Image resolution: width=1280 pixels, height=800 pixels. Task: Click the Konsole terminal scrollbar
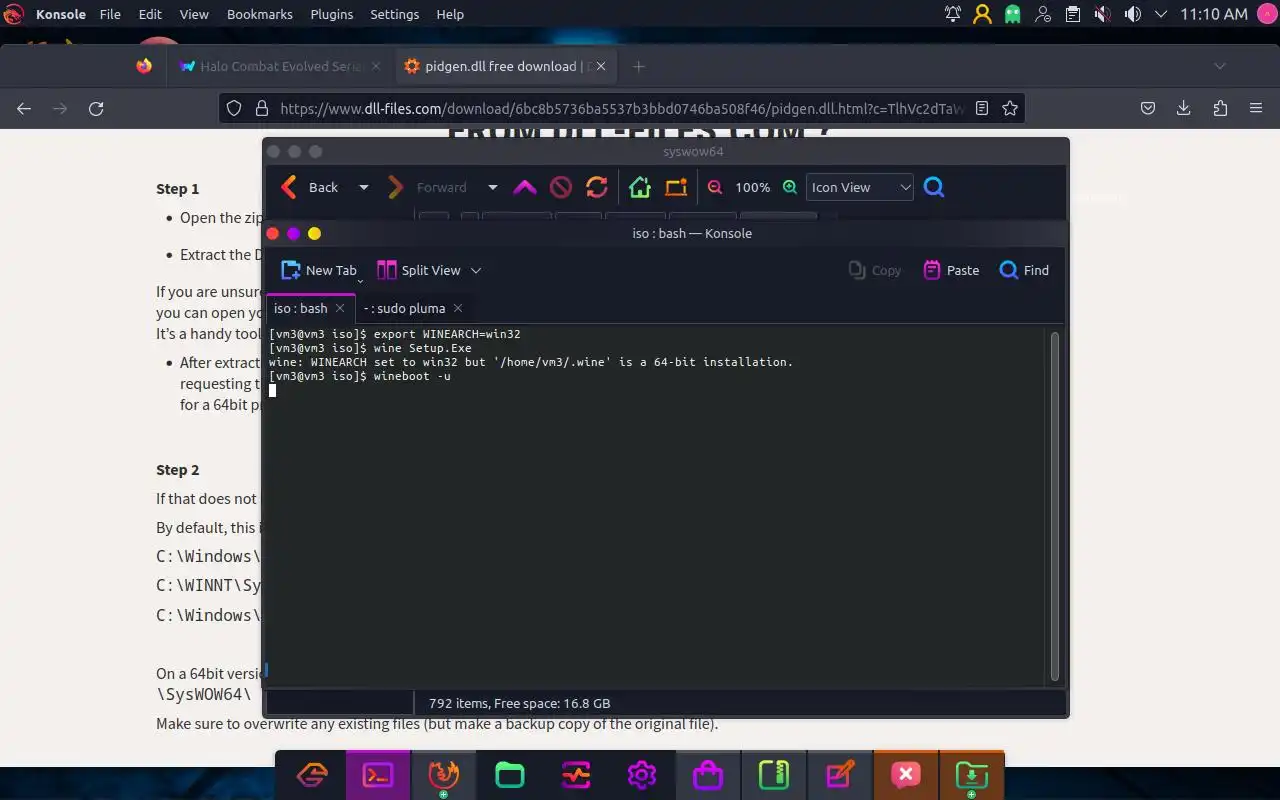coord(1053,506)
